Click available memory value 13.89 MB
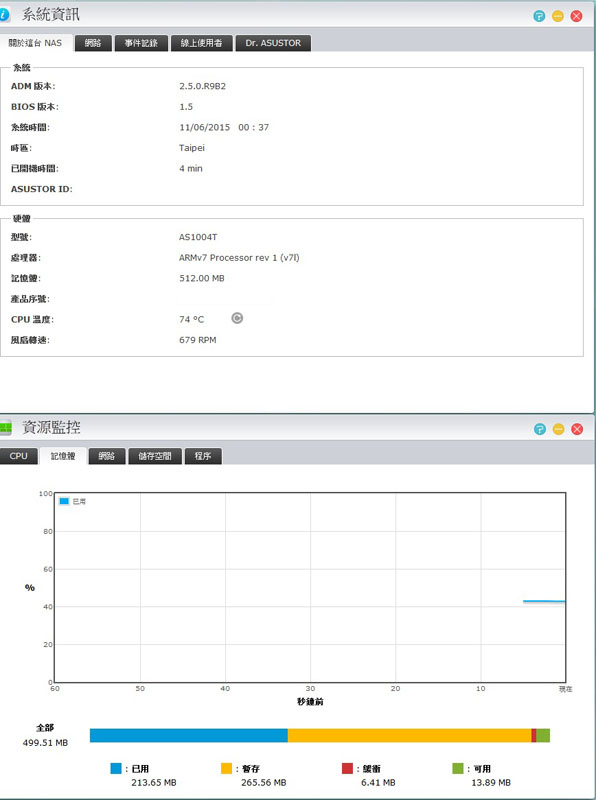Viewport: 596px width, 800px height. pyautogui.click(x=491, y=782)
